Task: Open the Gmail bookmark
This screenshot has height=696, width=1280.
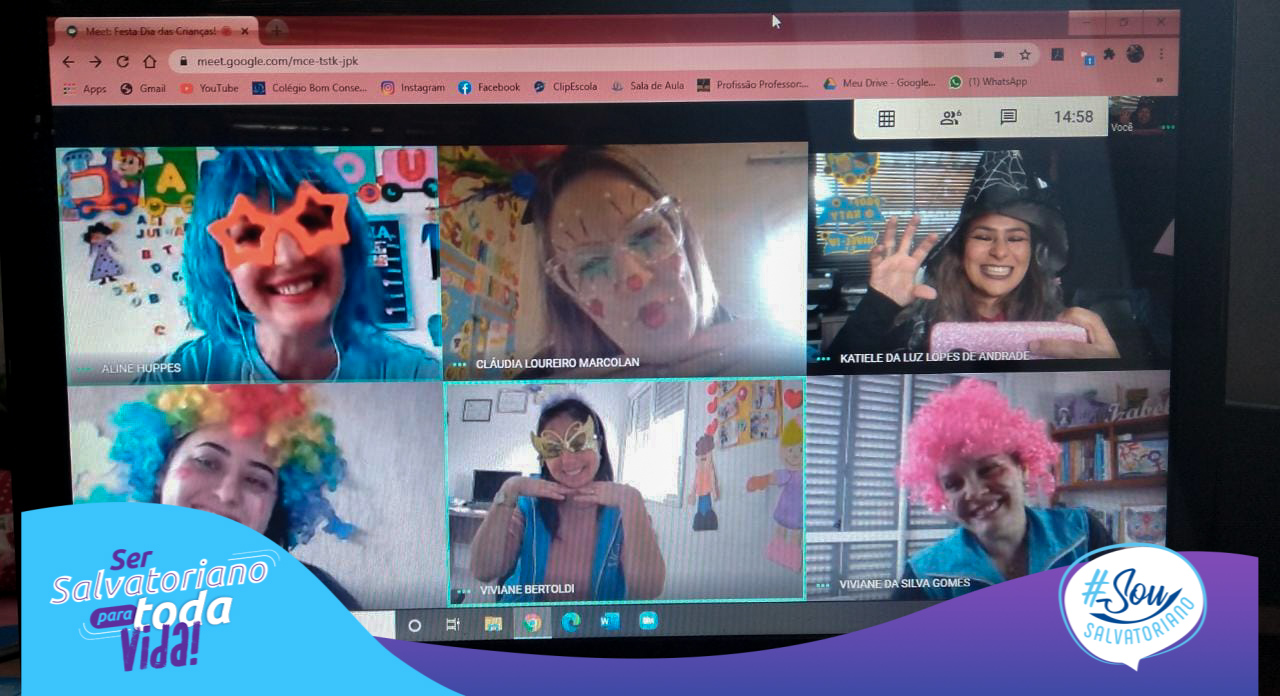Action: (x=143, y=88)
